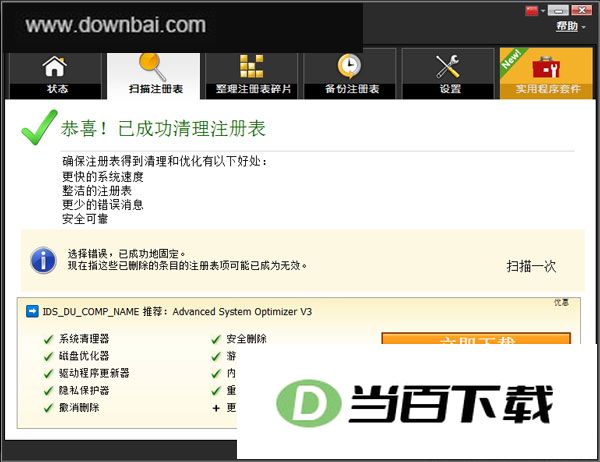Click the 安全删除 feature text
This screenshot has height=462, width=600.
(246, 339)
